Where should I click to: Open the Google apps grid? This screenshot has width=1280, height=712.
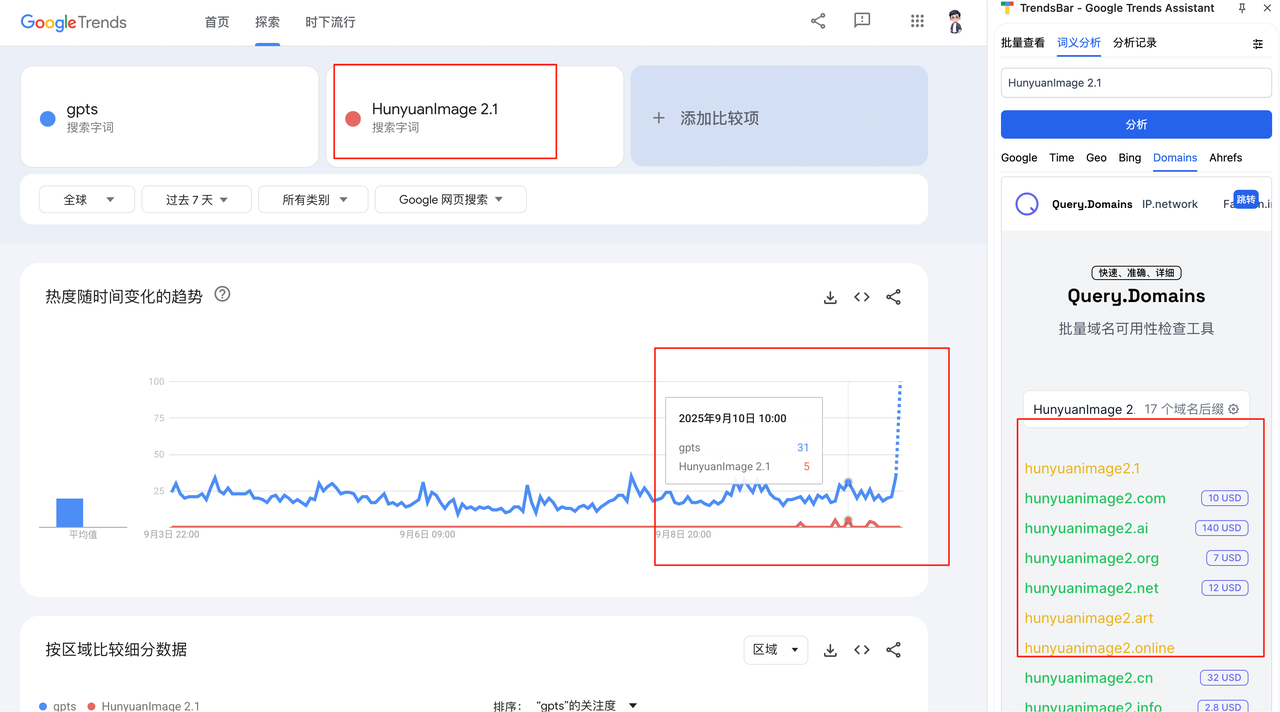pyautogui.click(x=917, y=21)
